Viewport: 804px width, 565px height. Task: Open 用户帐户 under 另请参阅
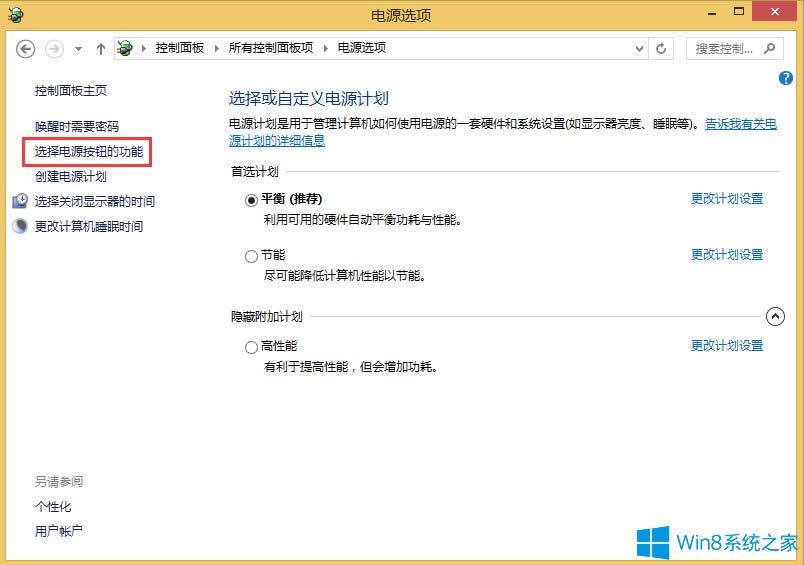click(x=58, y=532)
